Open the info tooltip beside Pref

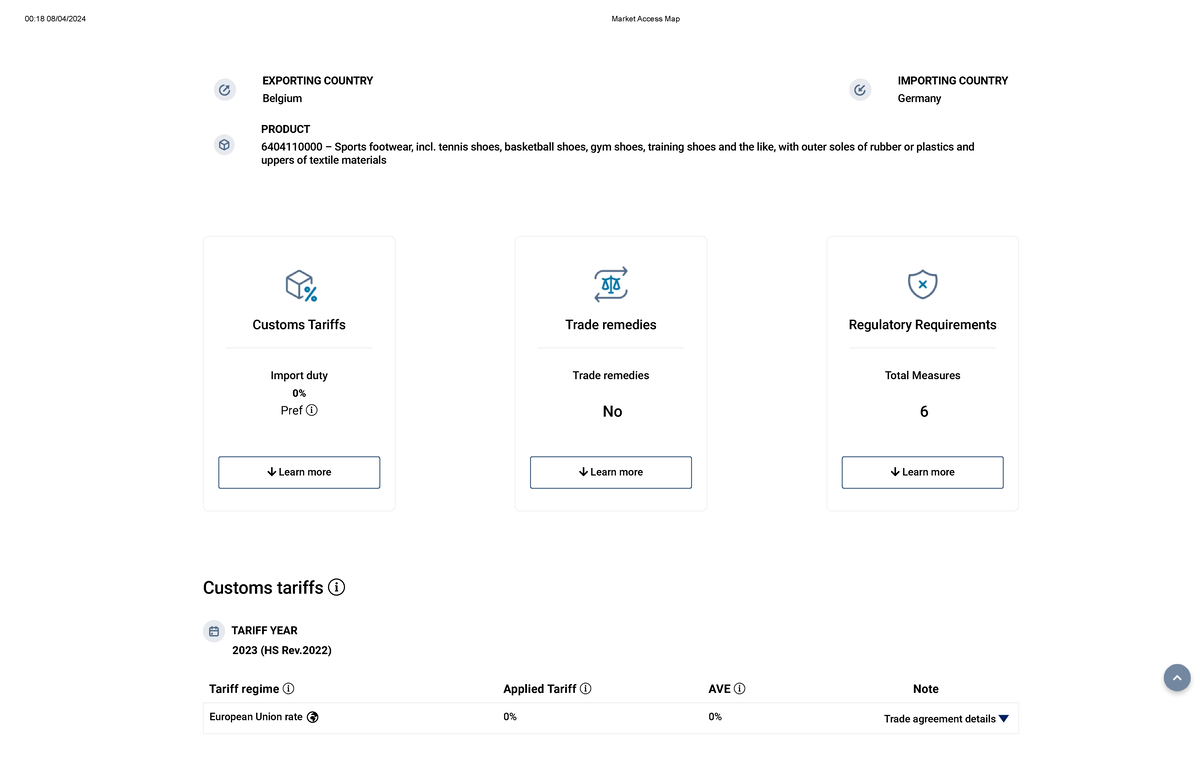pos(311,410)
